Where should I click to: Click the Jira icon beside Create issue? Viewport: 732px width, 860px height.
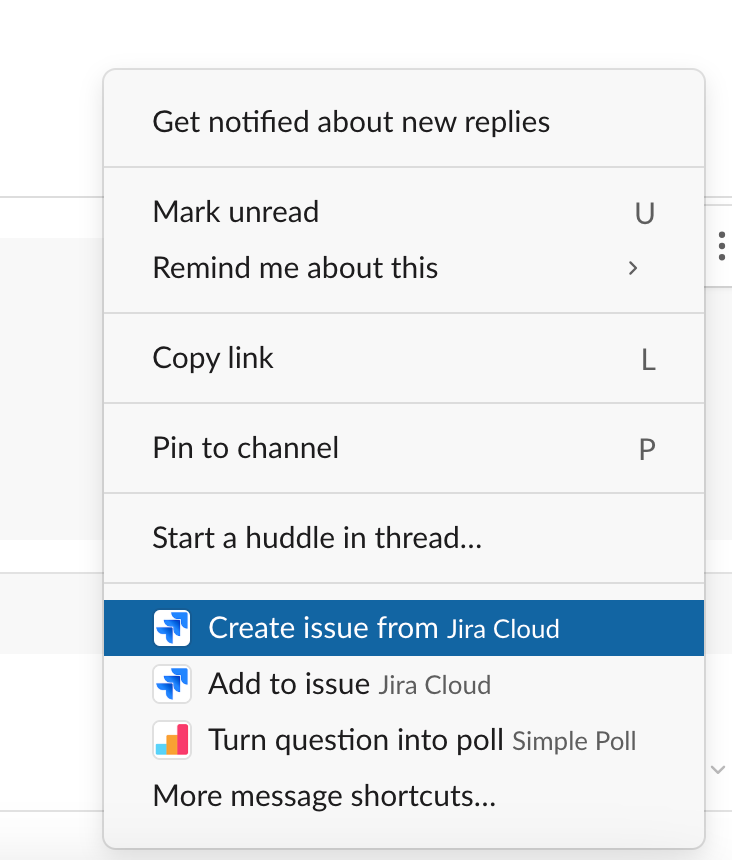pos(172,628)
